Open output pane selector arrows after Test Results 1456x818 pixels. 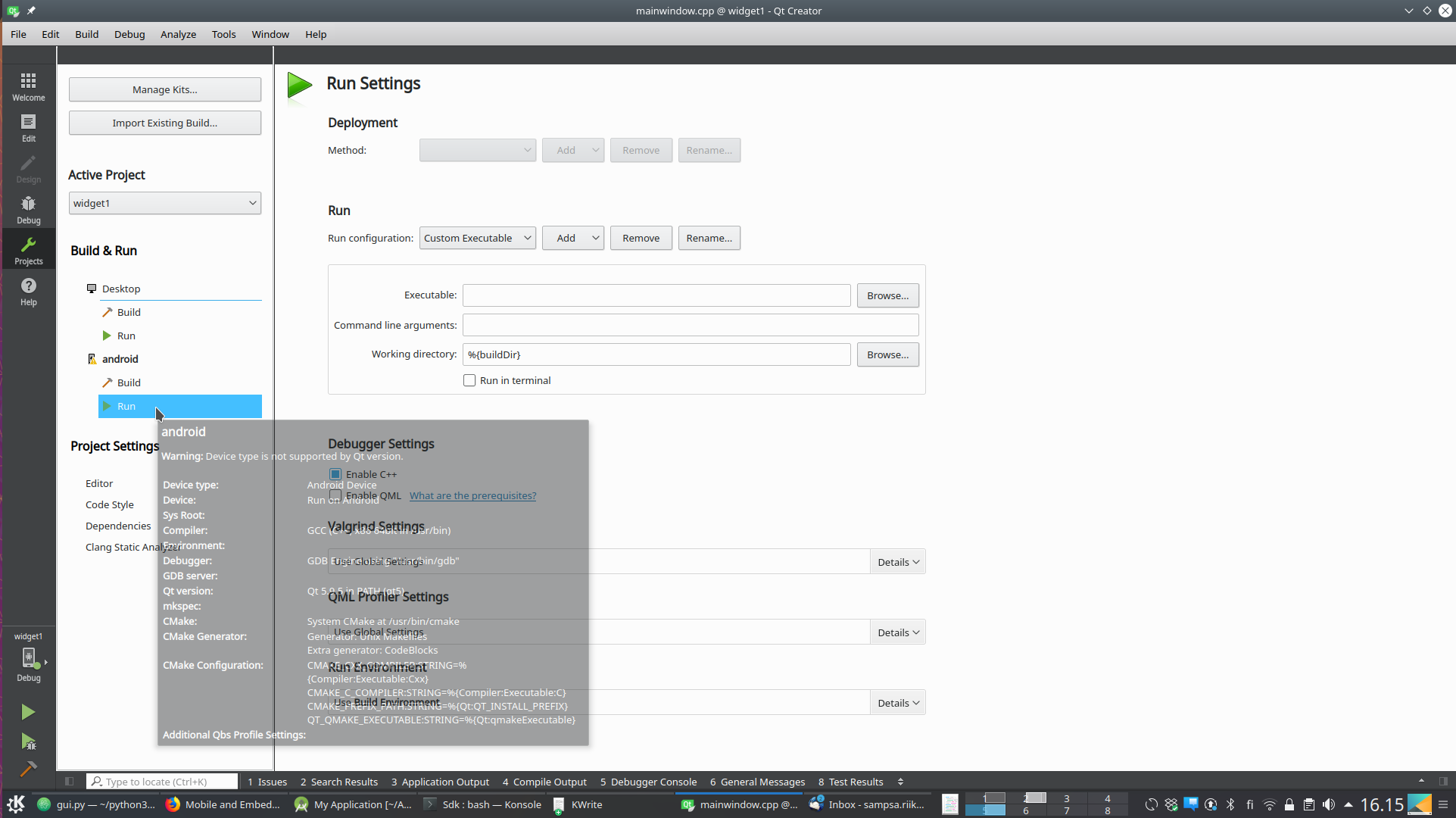[x=900, y=782]
